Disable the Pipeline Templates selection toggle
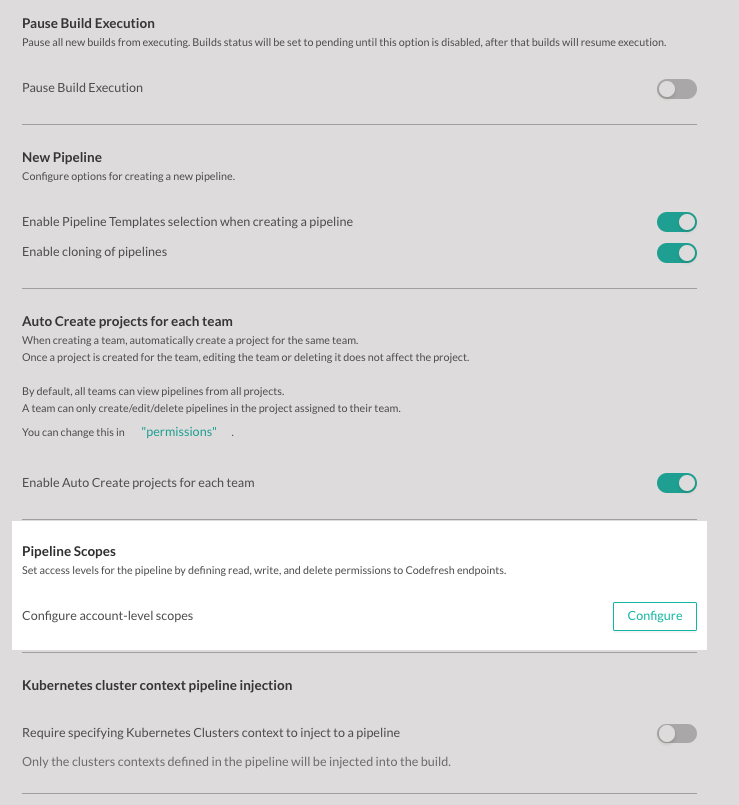 pyautogui.click(x=676, y=222)
